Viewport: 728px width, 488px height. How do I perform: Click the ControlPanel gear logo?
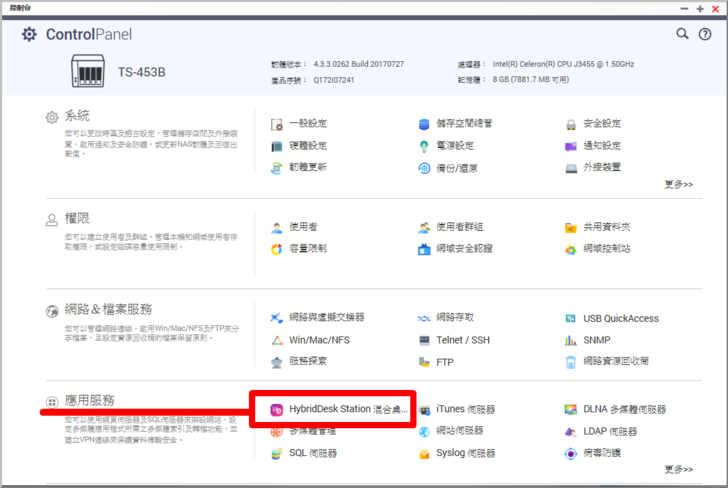coord(29,35)
